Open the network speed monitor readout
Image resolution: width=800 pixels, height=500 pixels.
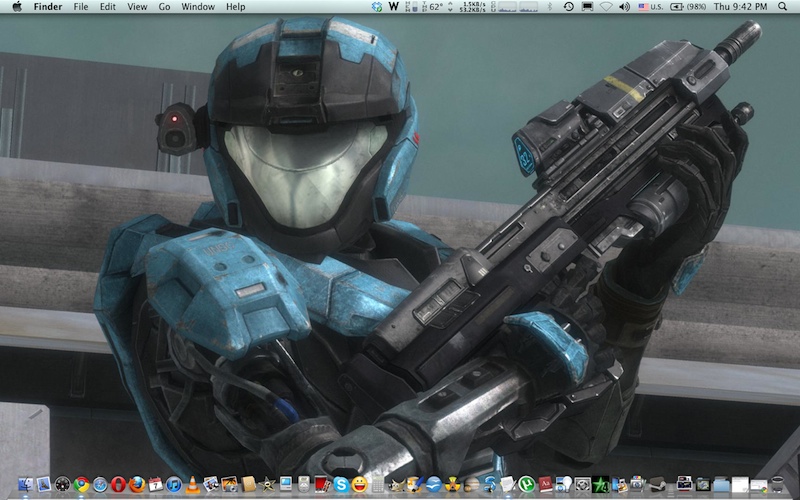tap(473, 7)
